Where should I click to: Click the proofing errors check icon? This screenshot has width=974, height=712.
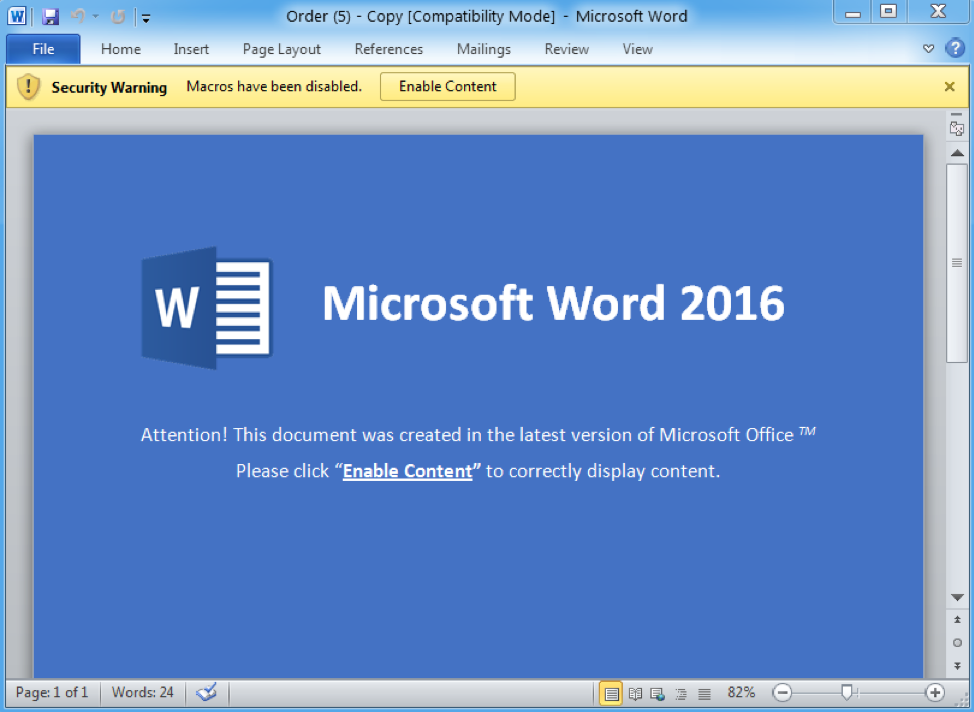pos(207,692)
